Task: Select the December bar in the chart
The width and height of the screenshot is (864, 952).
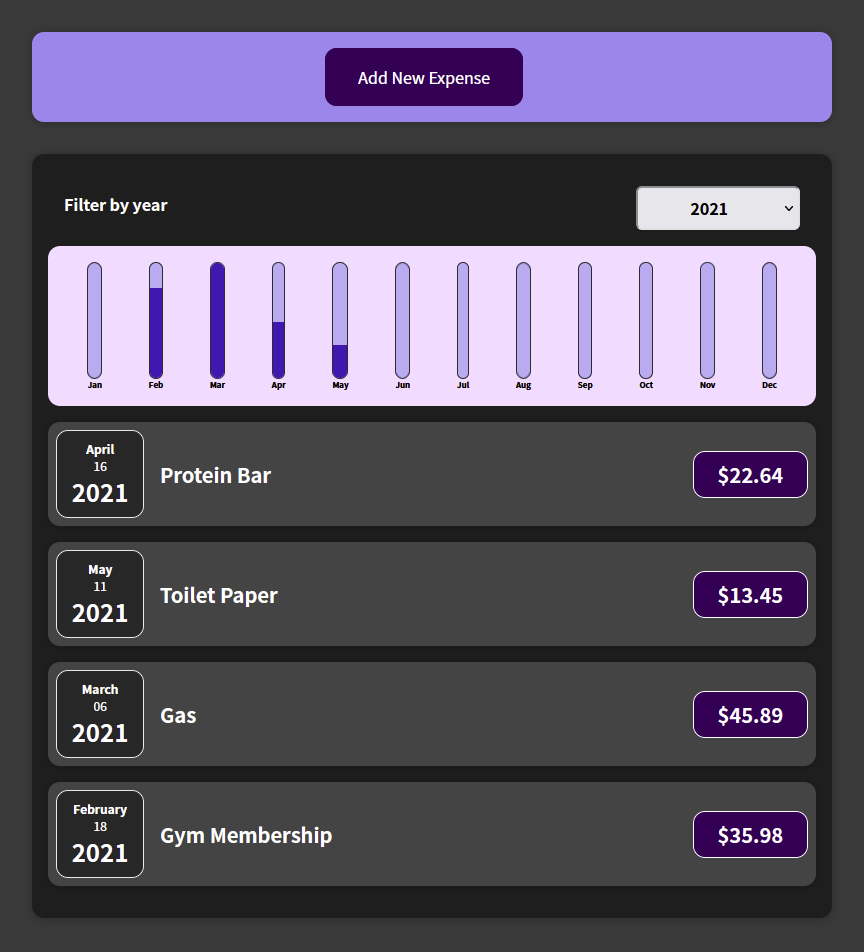Action: (x=768, y=322)
